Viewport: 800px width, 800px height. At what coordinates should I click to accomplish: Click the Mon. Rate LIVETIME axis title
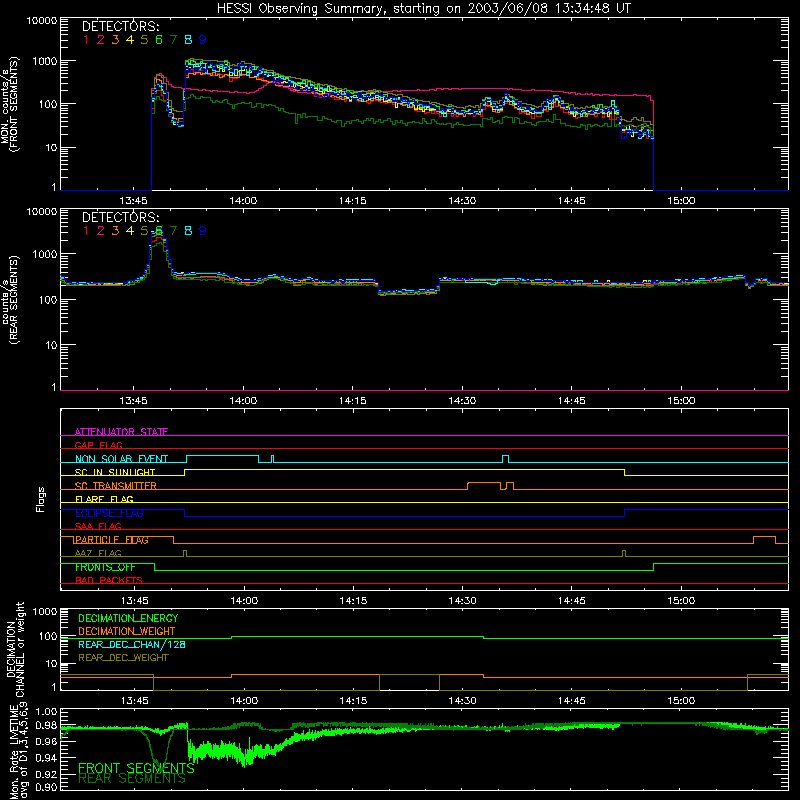tap(19, 752)
